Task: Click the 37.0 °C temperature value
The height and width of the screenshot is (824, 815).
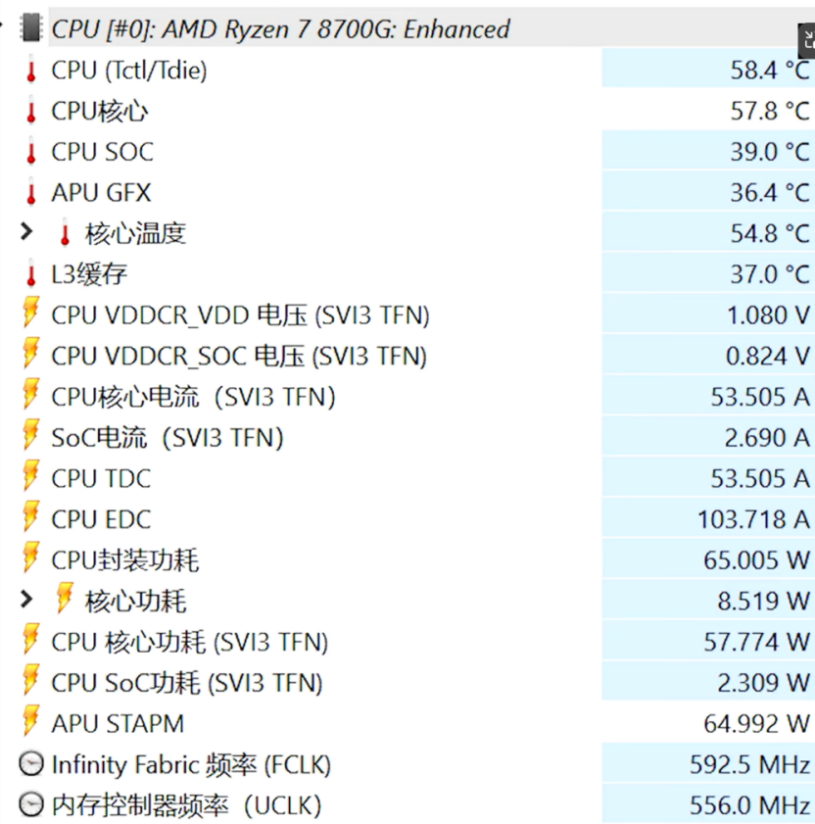Action: [770, 274]
